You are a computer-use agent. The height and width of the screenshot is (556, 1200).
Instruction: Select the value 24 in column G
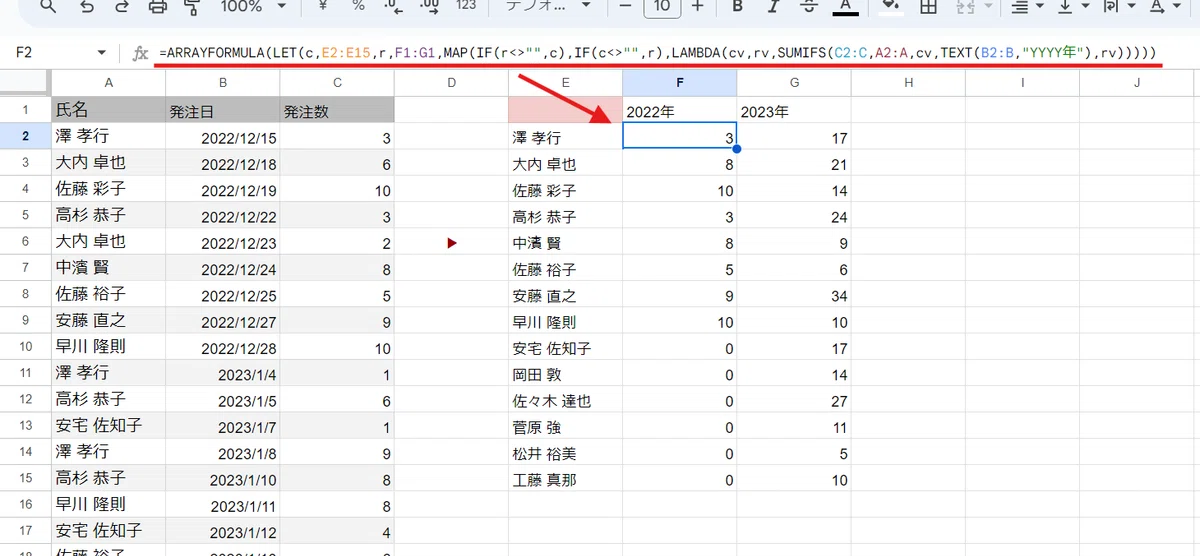[794, 217]
